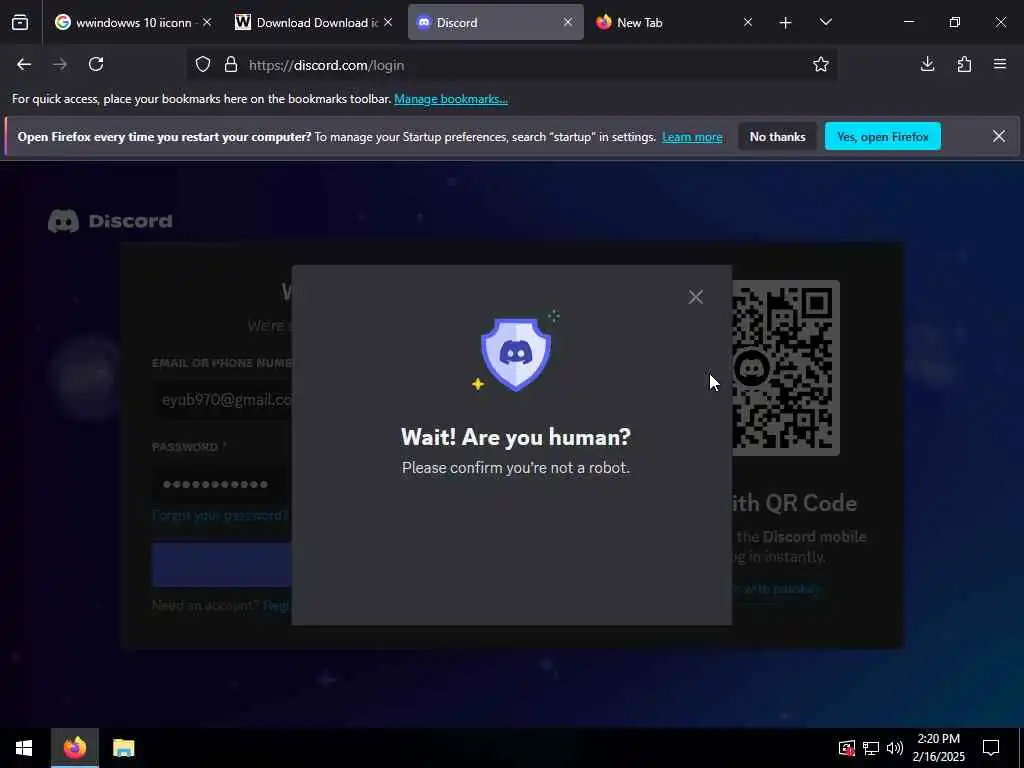Select the Discord tab

point(495,22)
